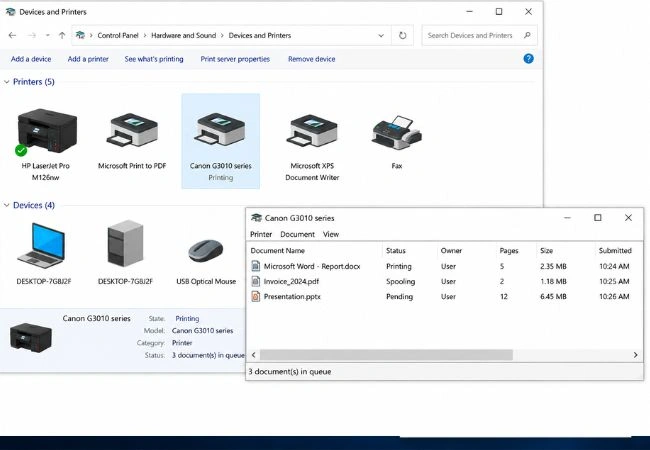Collapse the Devices (4) group
Viewport: 650px width, 450px height.
[7, 205]
